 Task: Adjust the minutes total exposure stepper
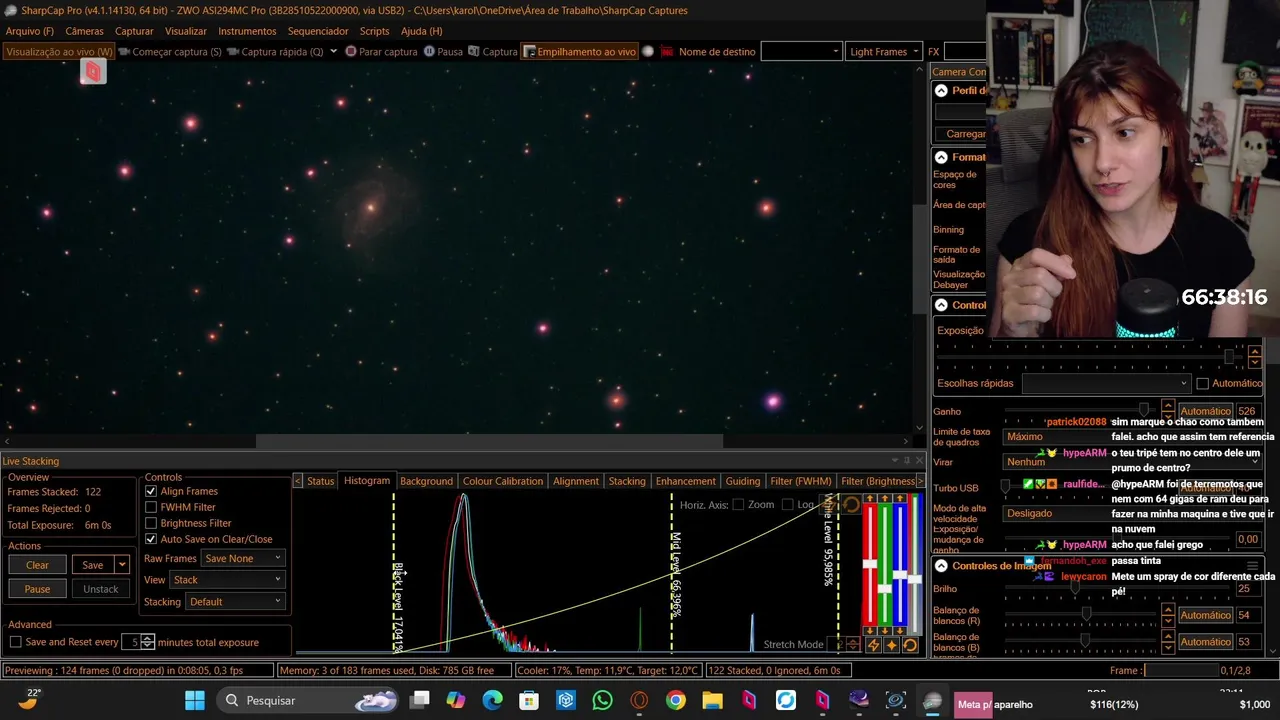148,642
